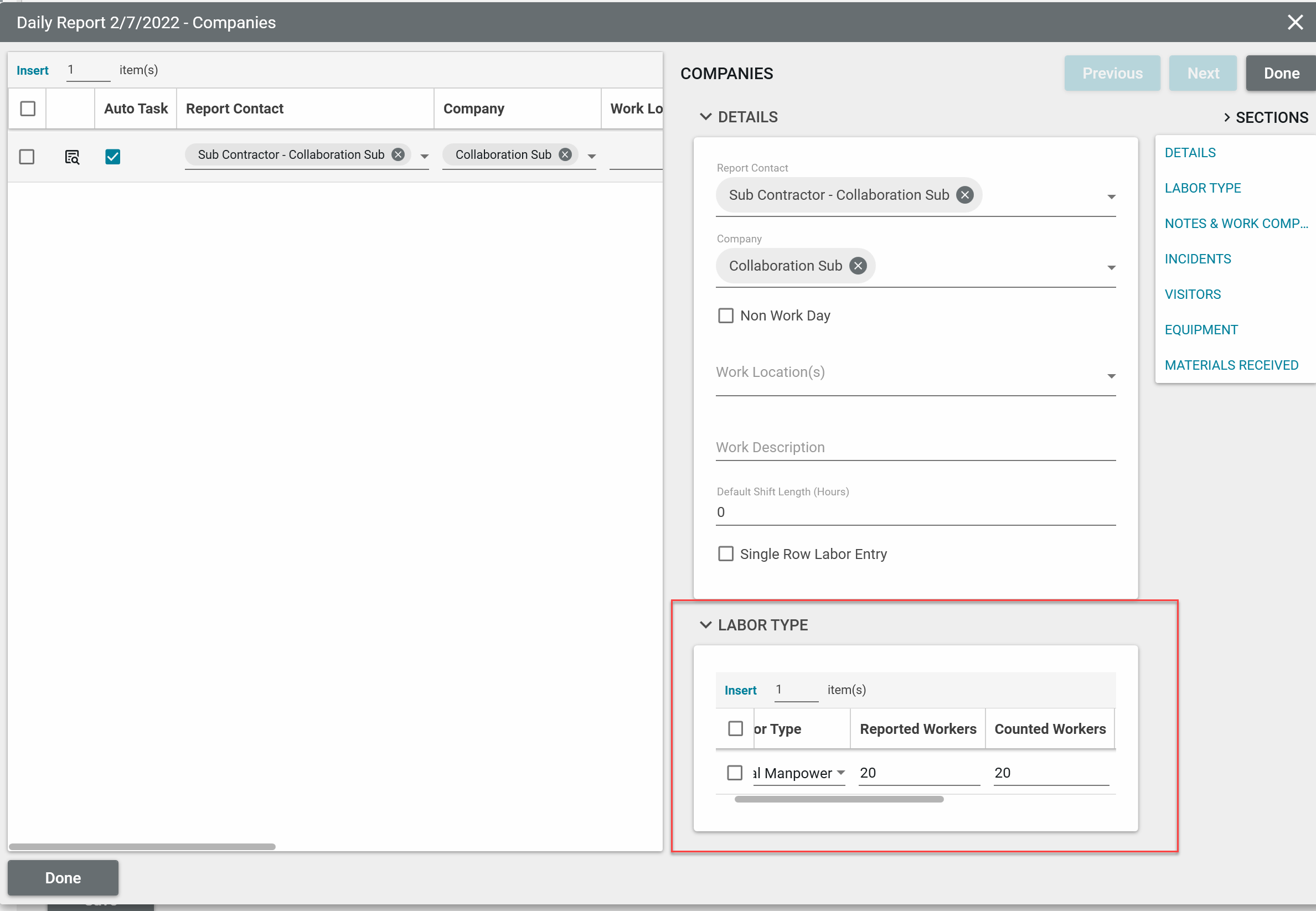This screenshot has width=1316, height=911.
Task: Click the Work Description field
Action: (915, 448)
